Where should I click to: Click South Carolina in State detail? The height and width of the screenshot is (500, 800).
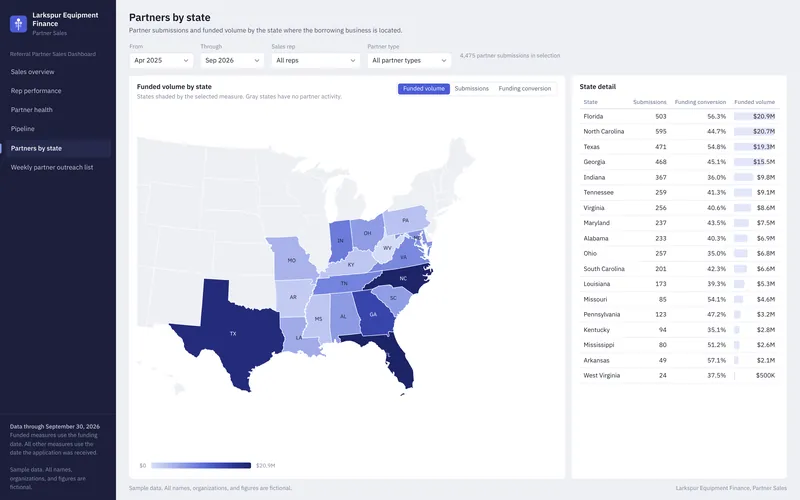(x=679, y=269)
